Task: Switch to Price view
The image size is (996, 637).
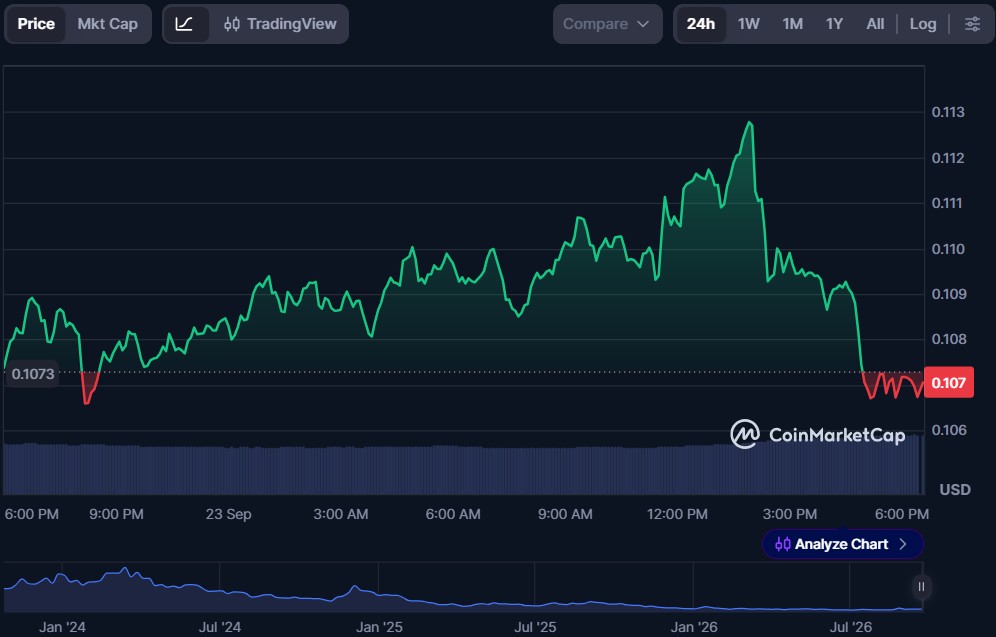Action: point(36,24)
